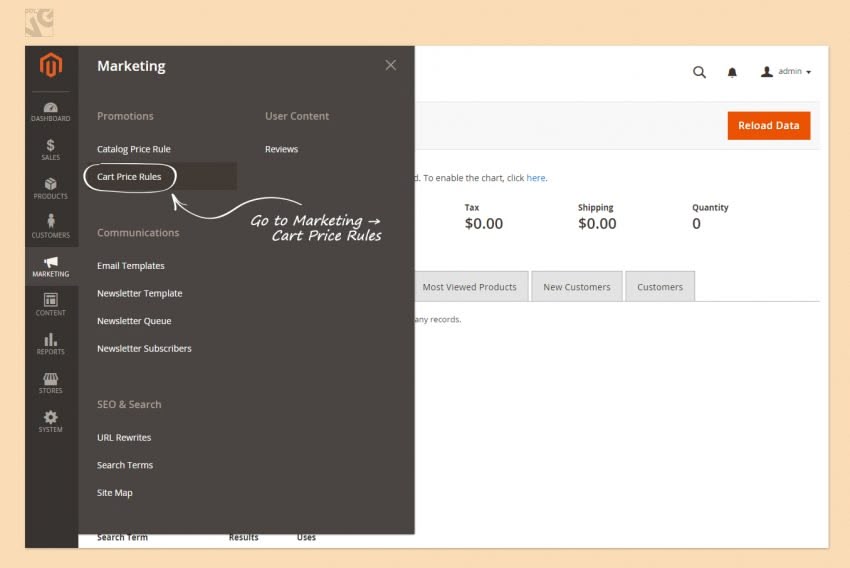Open notifications bell icon
850x568 pixels.
tap(732, 72)
